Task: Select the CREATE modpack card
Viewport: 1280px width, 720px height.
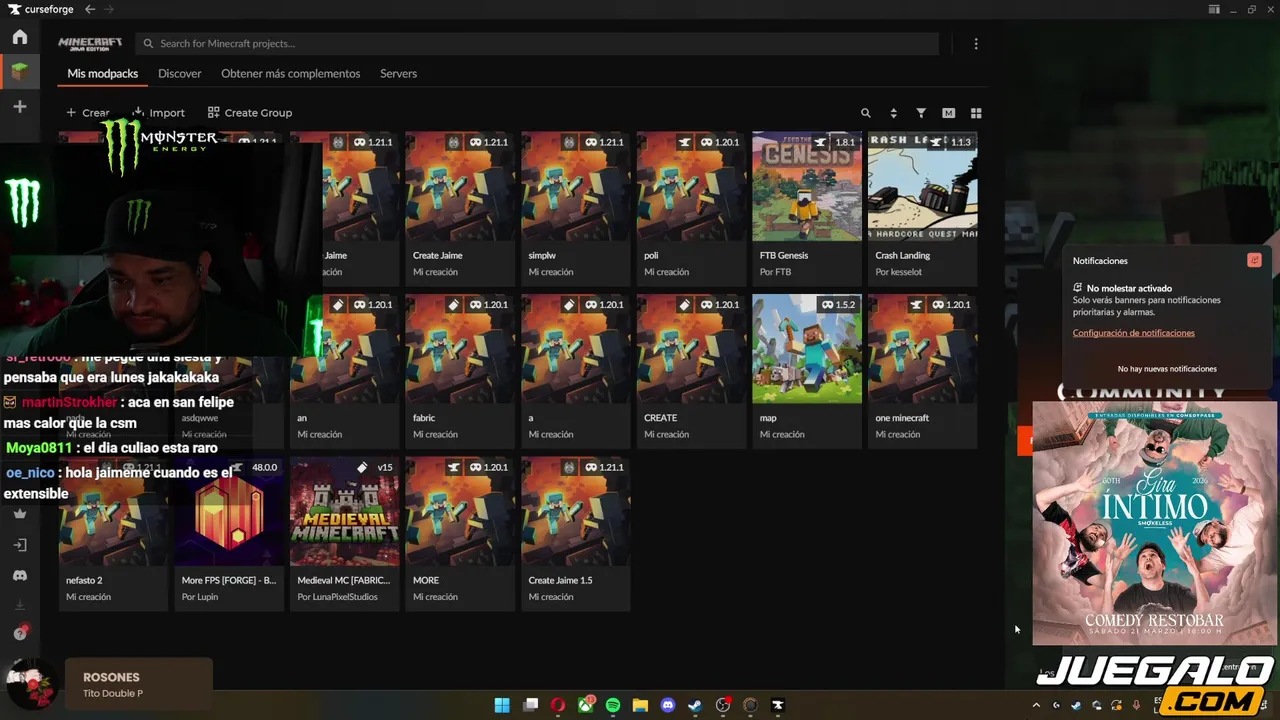Action: pyautogui.click(x=691, y=371)
